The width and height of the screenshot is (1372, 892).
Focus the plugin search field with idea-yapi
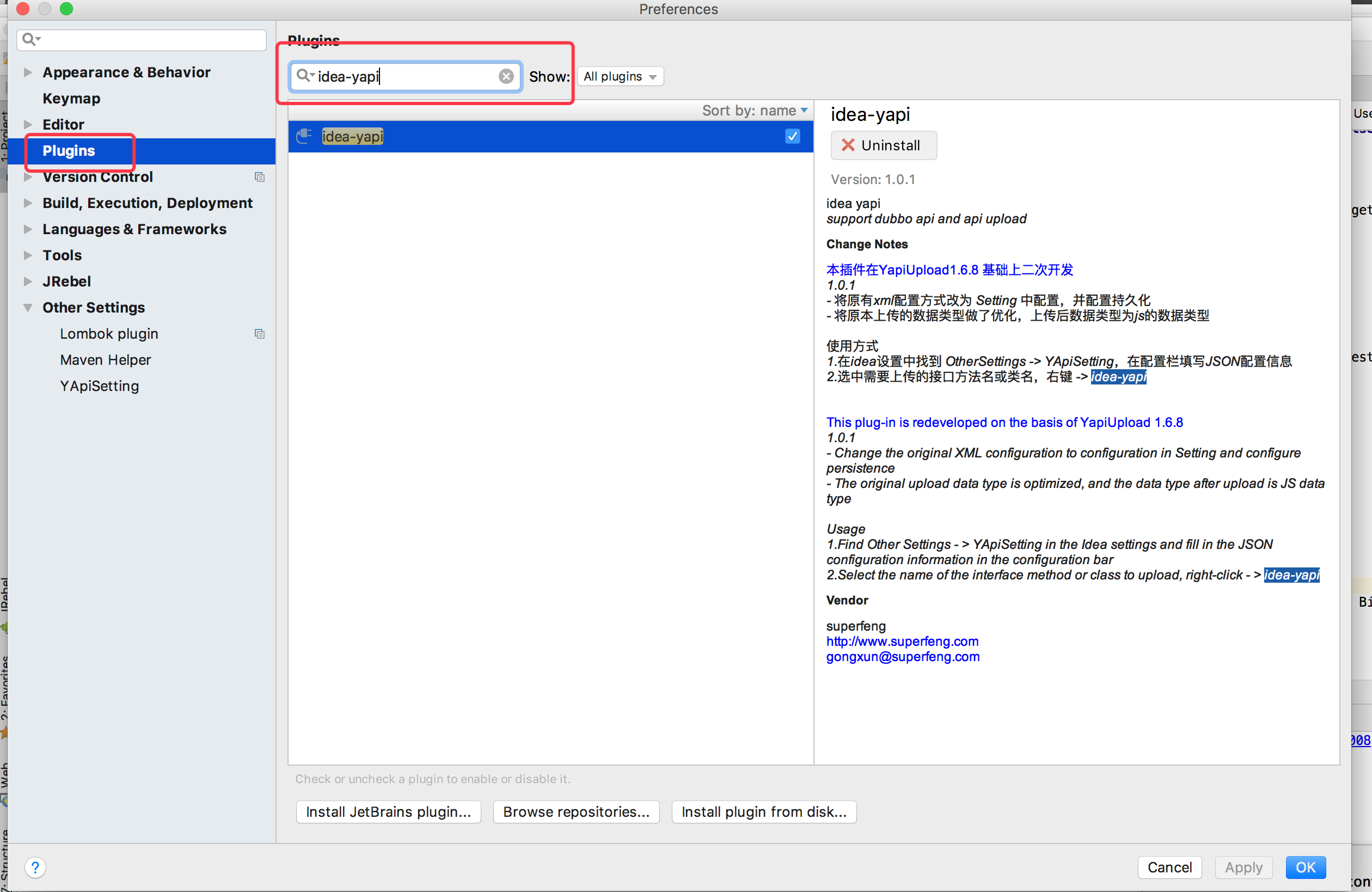[405, 76]
